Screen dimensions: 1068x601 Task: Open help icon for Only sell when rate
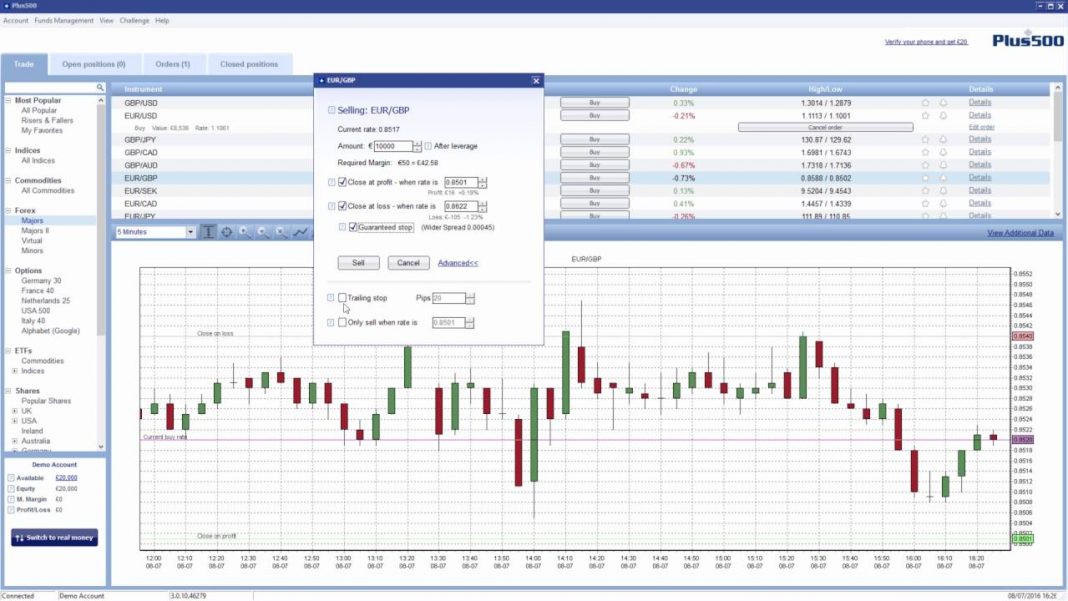click(331, 322)
